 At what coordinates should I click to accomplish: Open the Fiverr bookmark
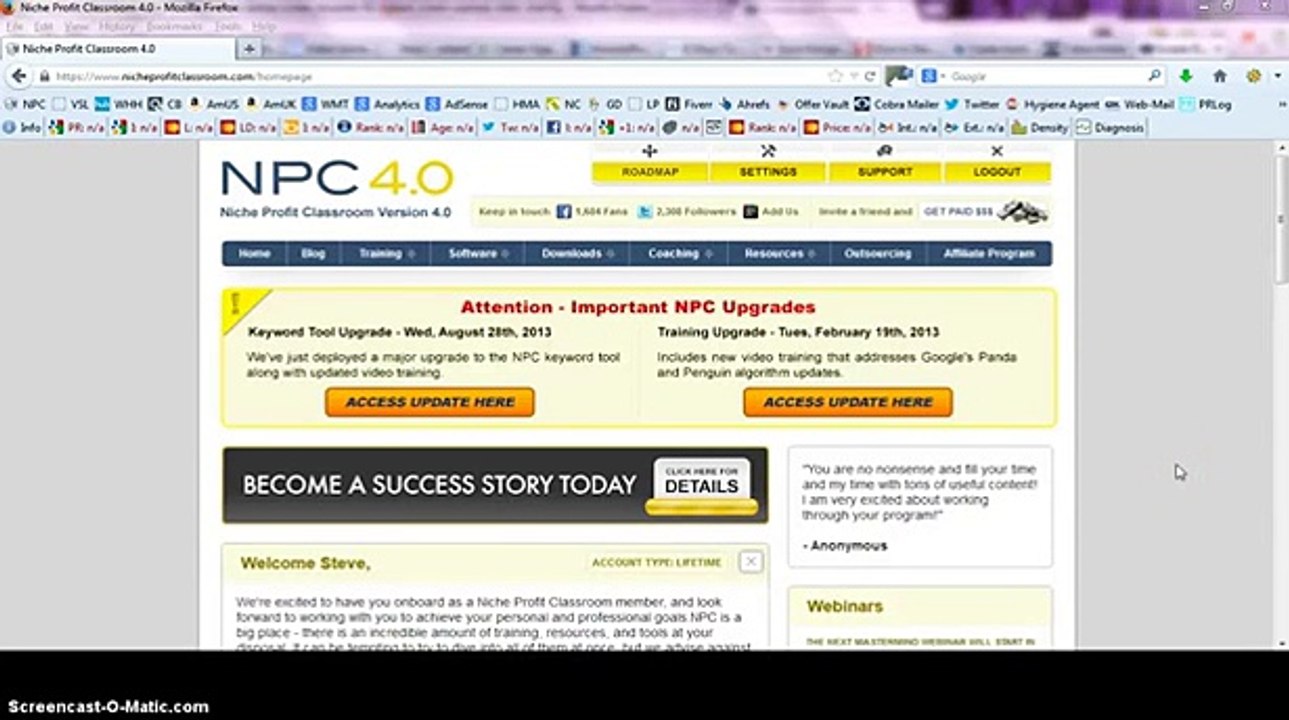(690, 104)
